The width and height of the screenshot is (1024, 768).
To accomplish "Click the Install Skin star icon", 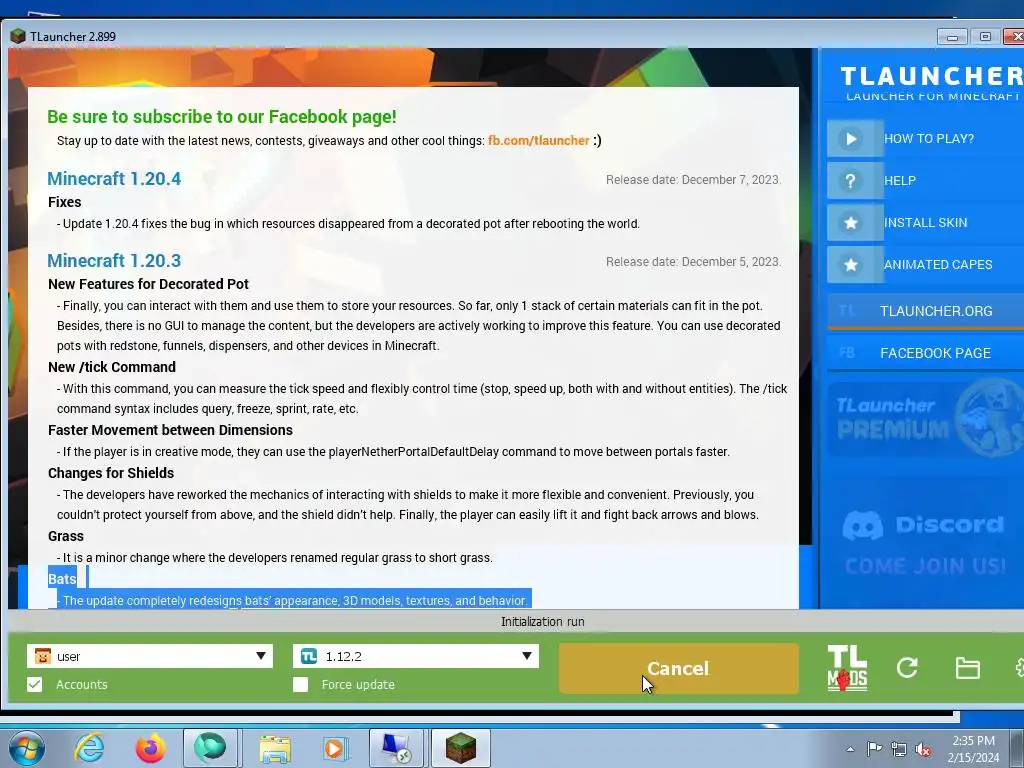I will tap(850, 223).
